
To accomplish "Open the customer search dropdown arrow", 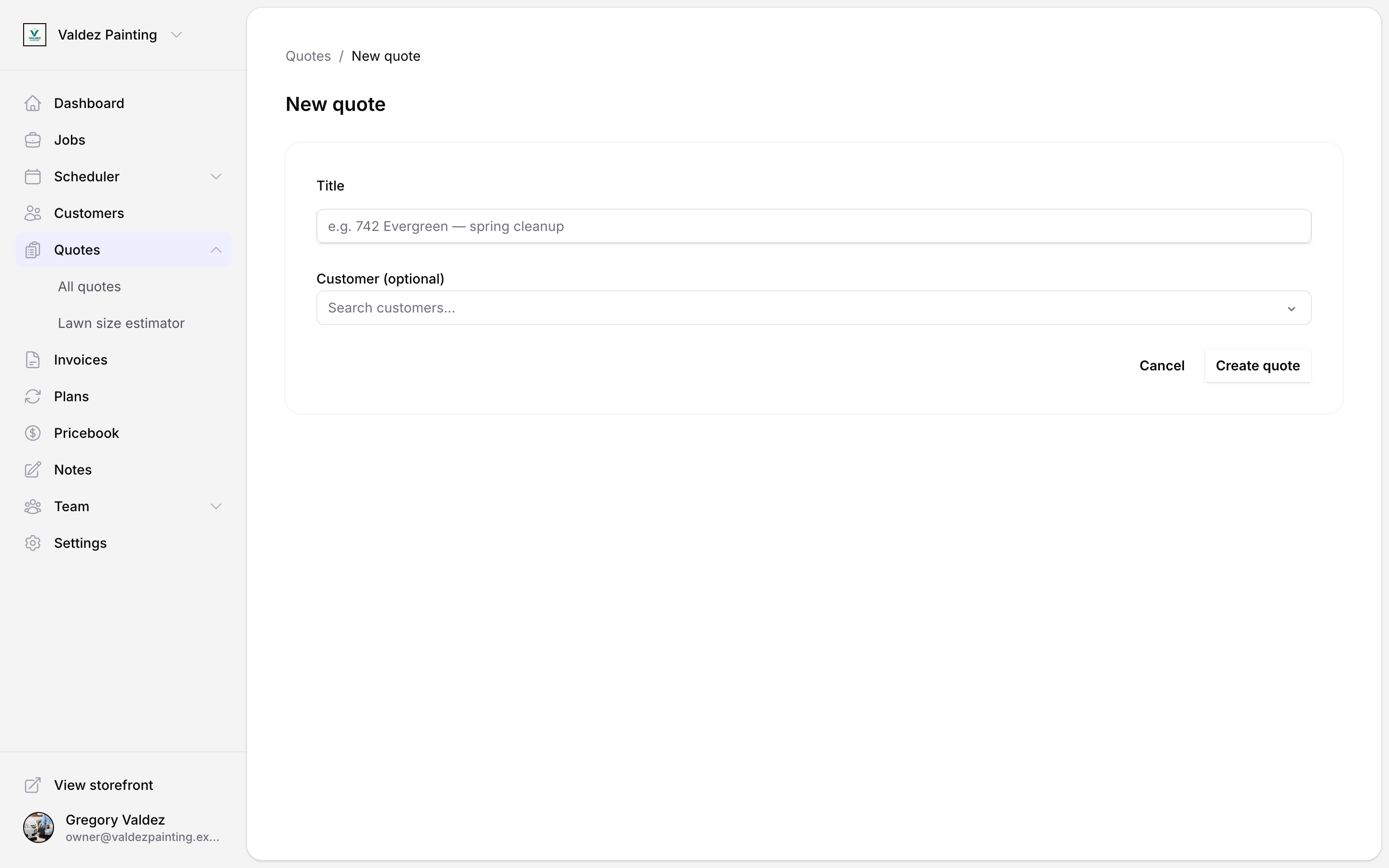I will click(1292, 309).
